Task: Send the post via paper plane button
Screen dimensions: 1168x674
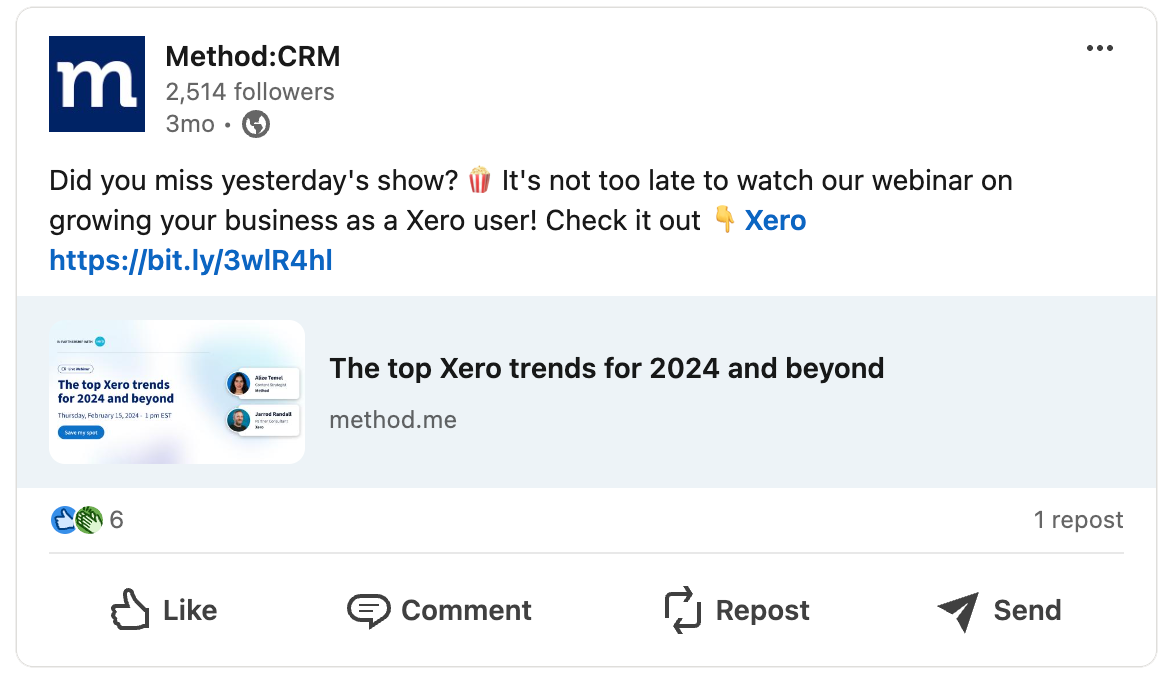Action: 999,610
